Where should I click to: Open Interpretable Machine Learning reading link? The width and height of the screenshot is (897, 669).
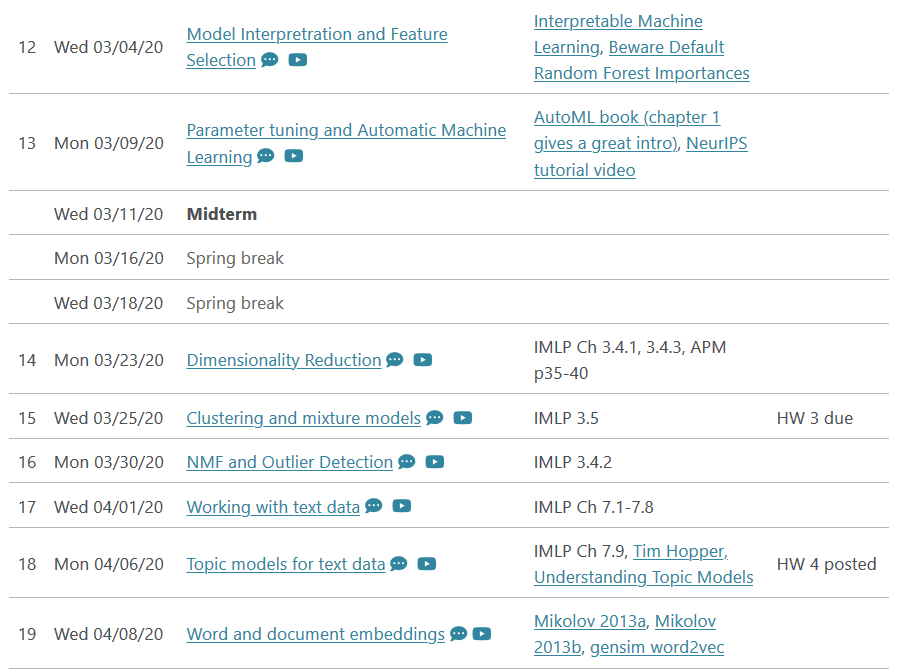tap(618, 22)
